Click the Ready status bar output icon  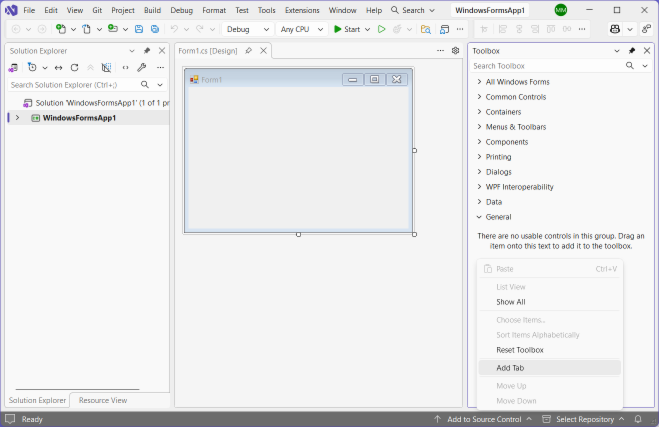click(10, 419)
